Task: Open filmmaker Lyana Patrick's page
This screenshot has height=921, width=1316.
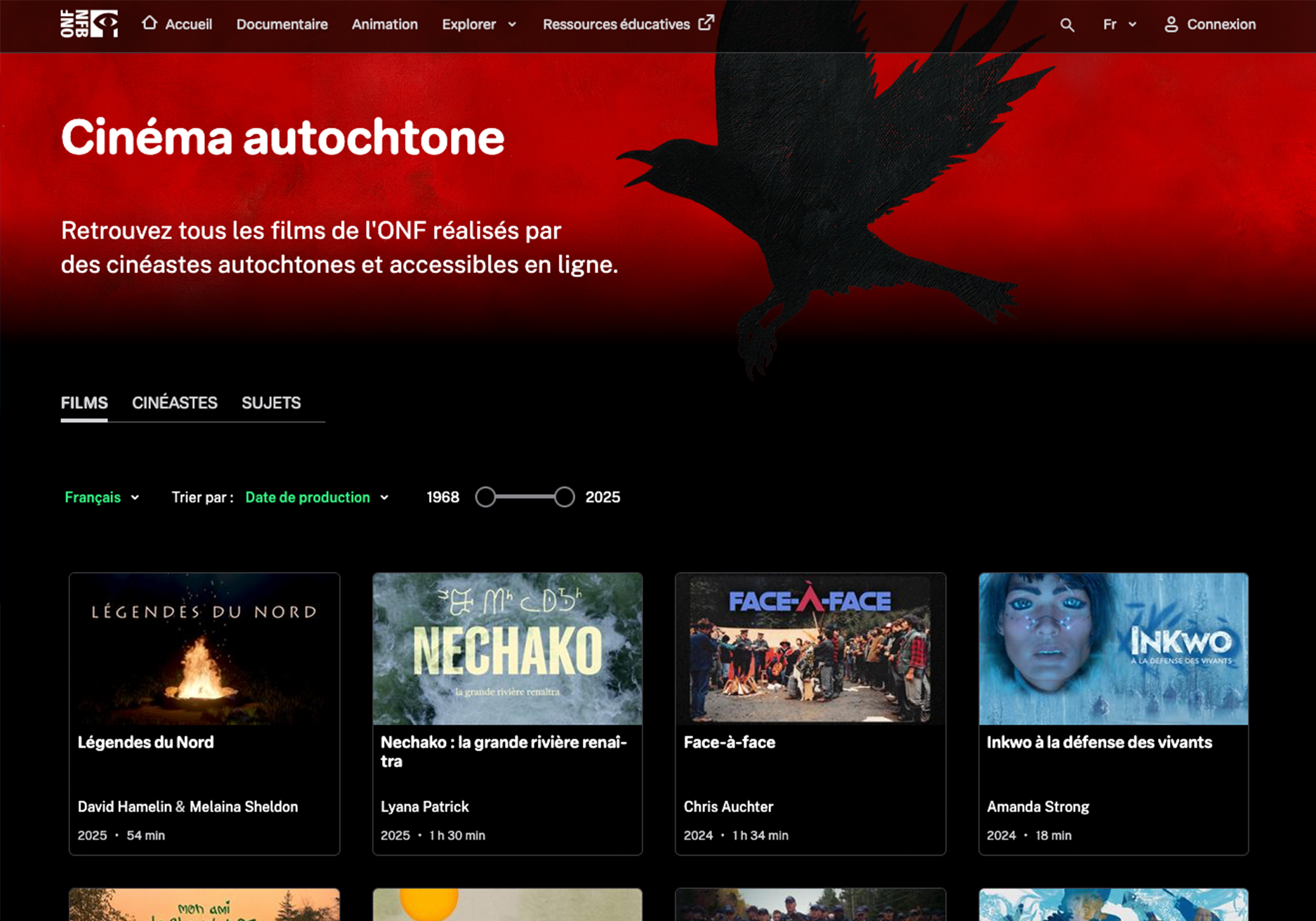Action: point(425,807)
